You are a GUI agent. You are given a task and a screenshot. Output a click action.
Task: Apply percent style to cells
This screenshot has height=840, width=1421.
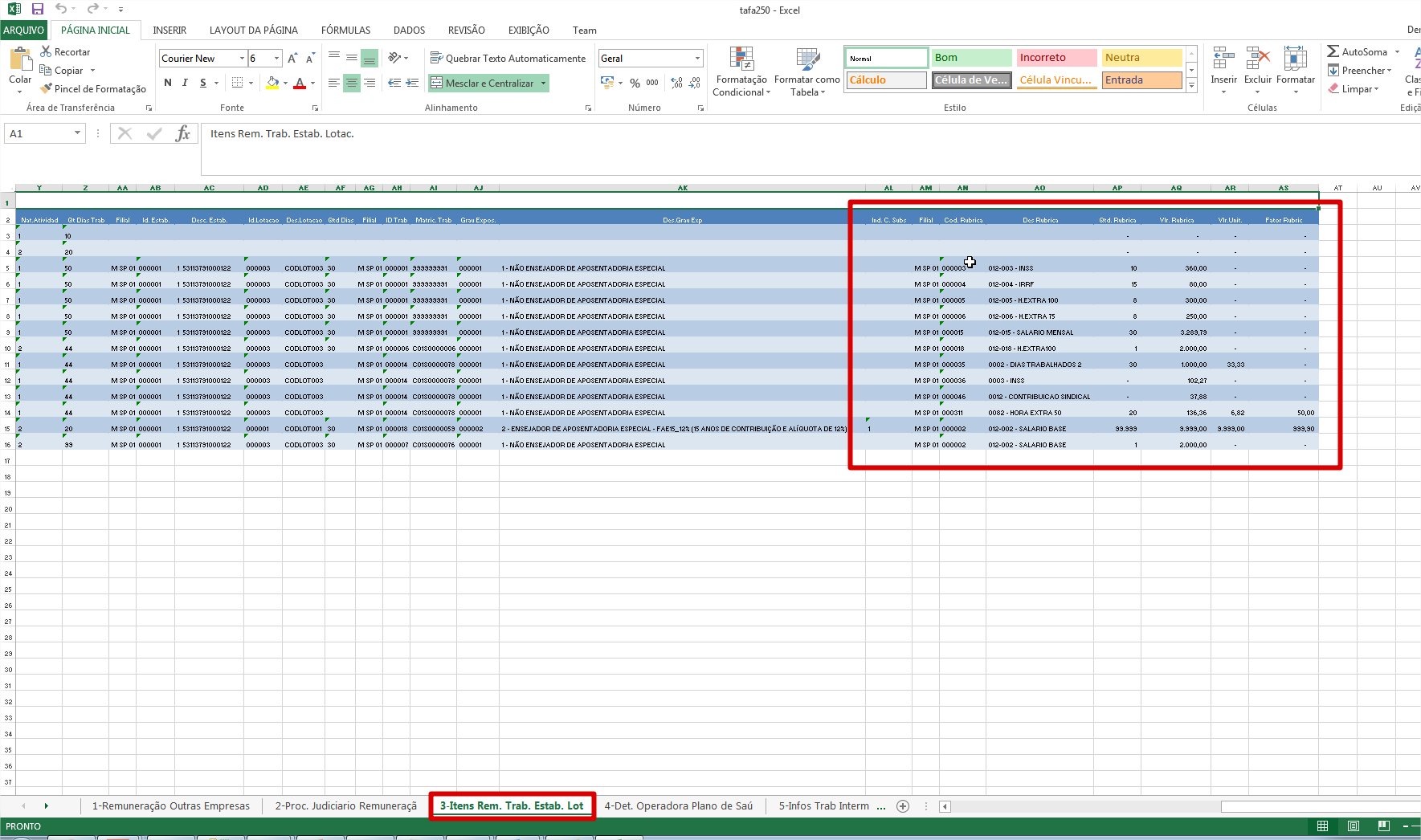point(635,83)
